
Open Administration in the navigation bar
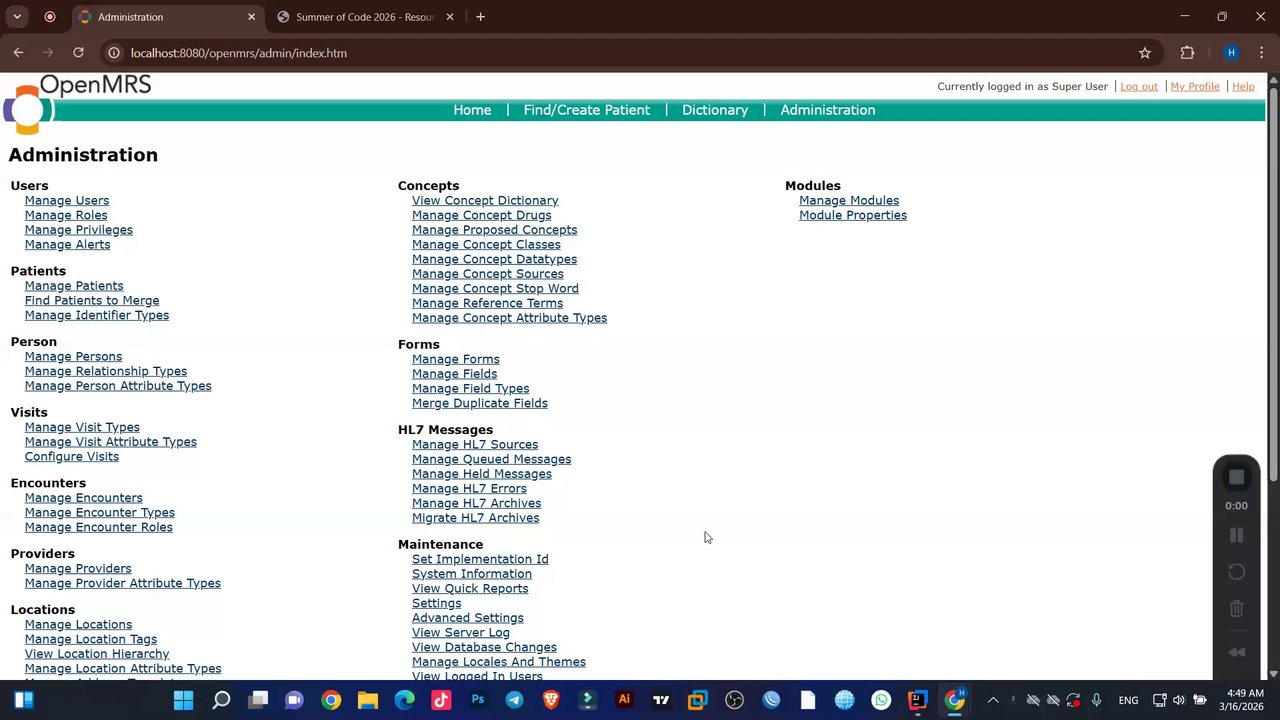click(x=828, y=110)
